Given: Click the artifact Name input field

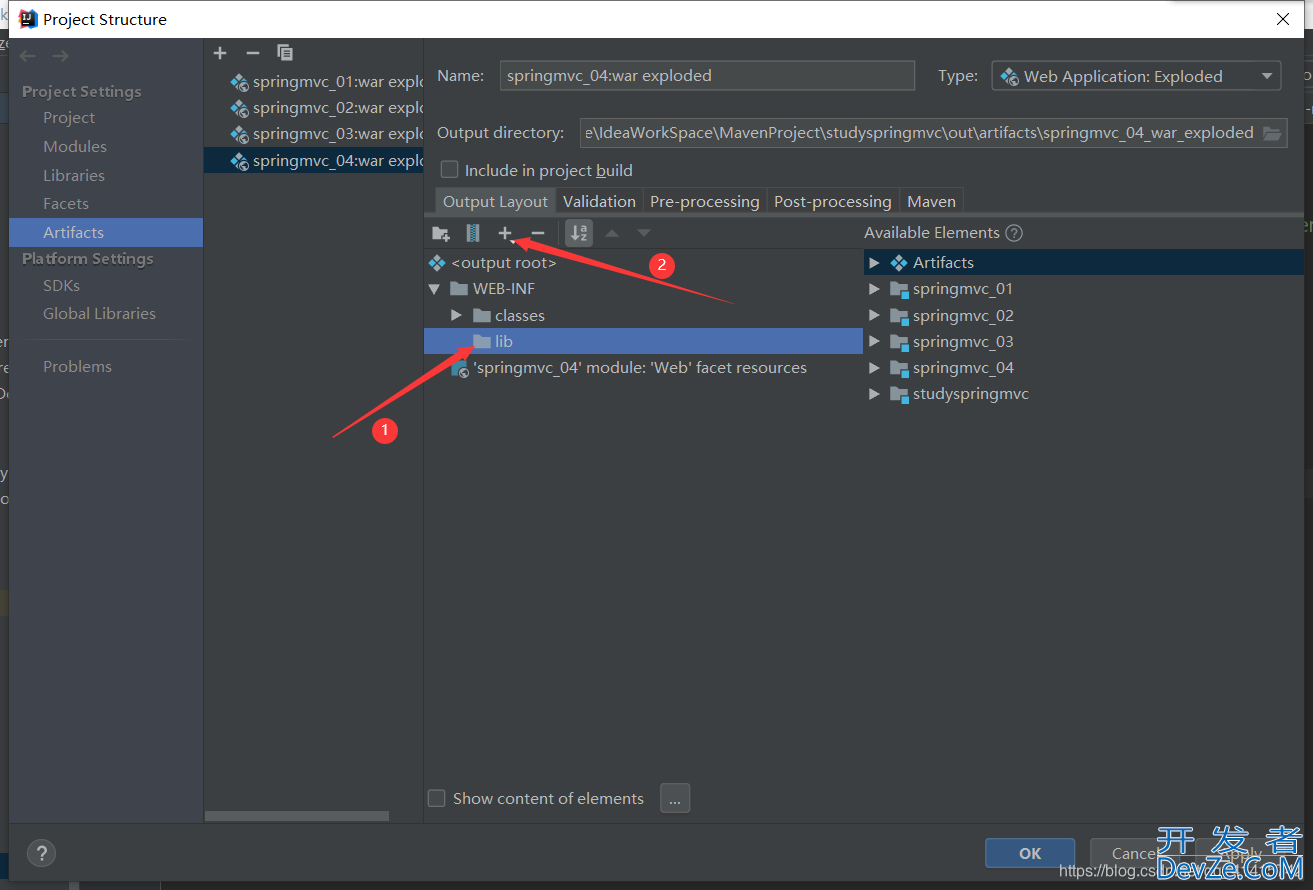Looking at the screenshot, I should pos(707,76).
